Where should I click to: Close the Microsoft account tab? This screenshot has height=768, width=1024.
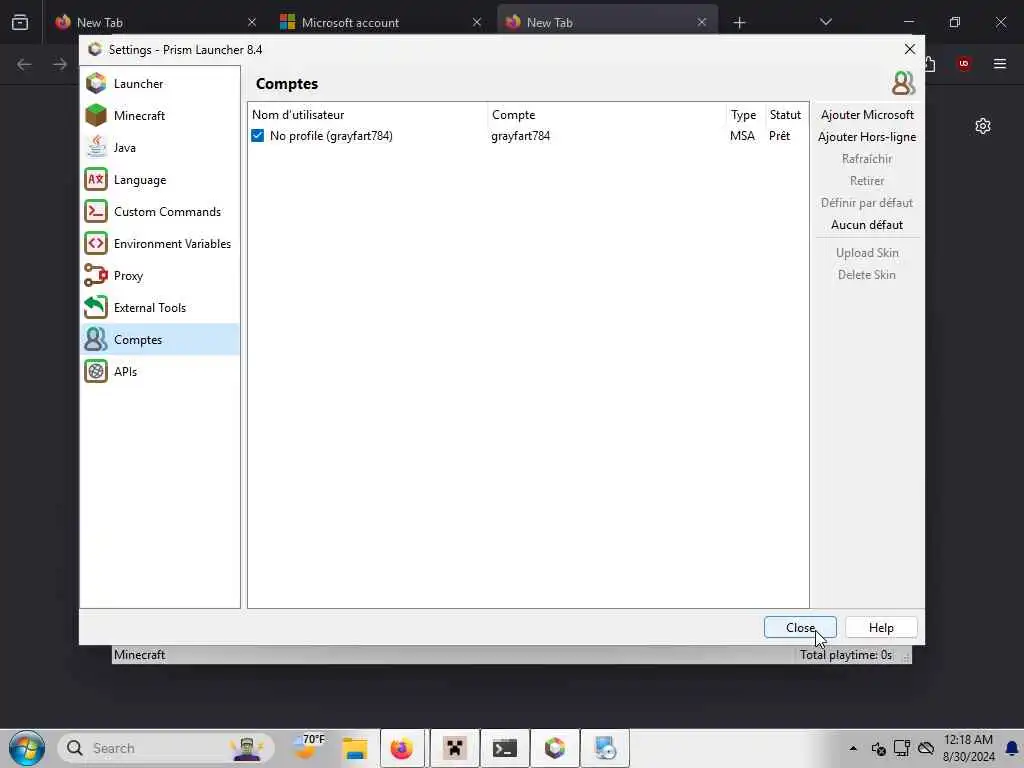[x=477, y=22]
